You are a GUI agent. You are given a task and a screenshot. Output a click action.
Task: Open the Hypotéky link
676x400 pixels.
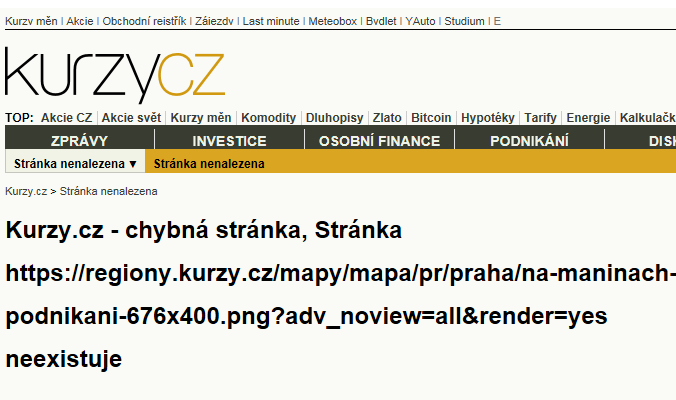[488, 118]
